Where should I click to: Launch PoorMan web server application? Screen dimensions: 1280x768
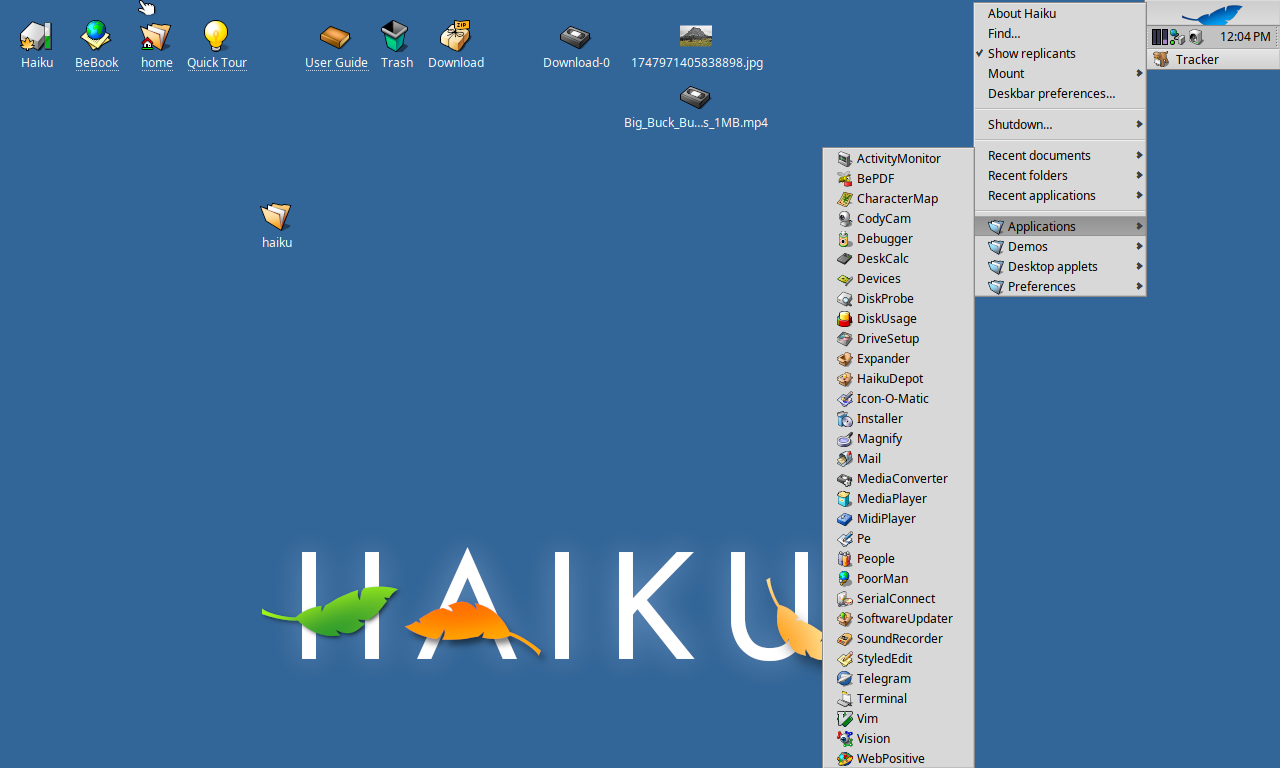click(898, 578)
